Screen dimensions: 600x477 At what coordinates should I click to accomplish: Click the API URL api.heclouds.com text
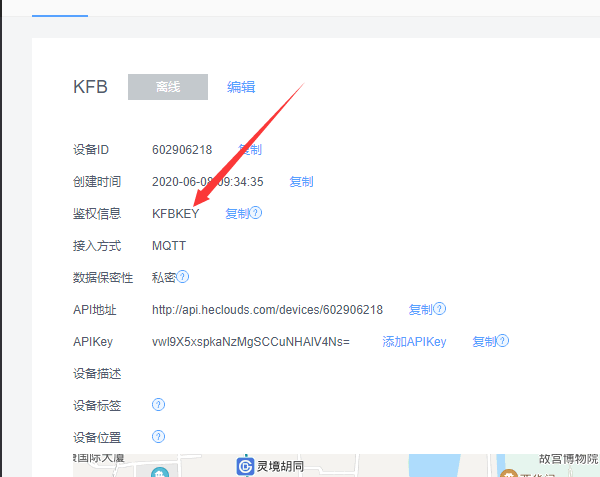point(267,309)
